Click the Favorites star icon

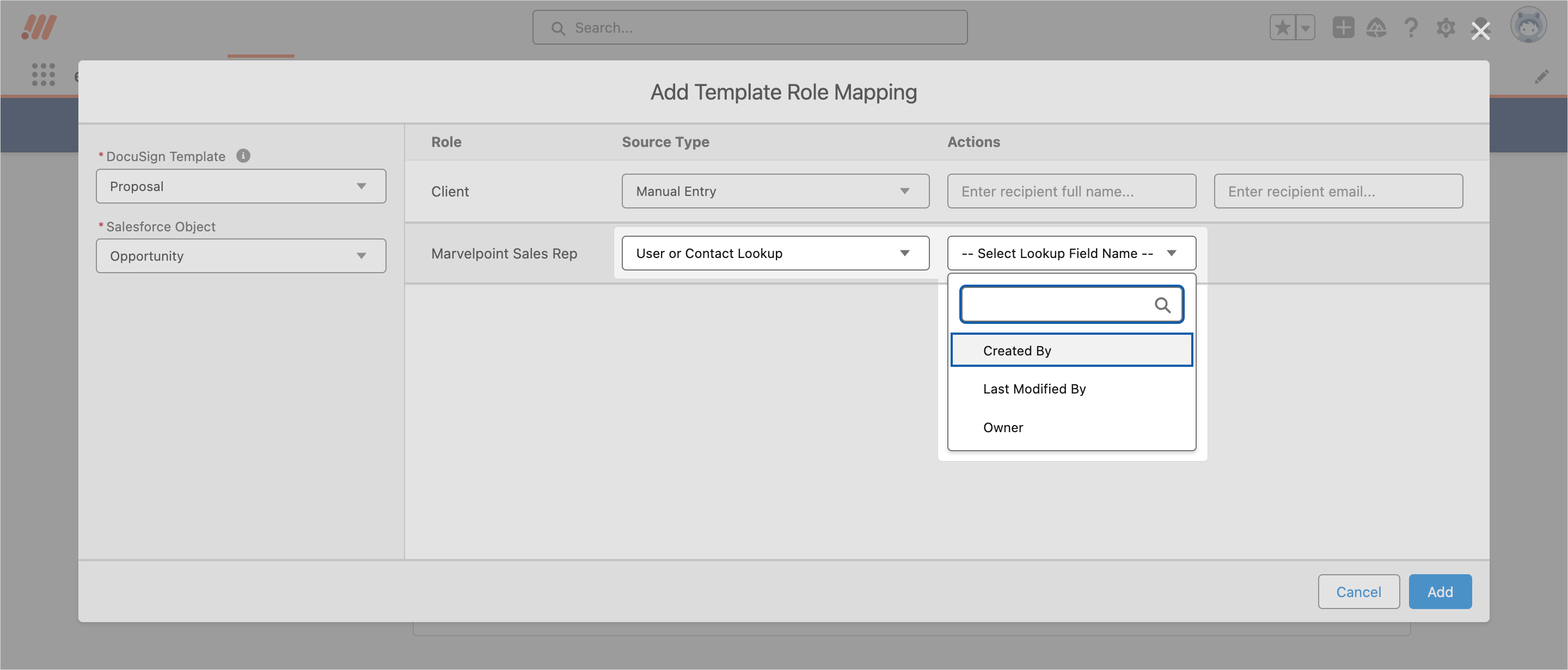(x=1282, y=27)
